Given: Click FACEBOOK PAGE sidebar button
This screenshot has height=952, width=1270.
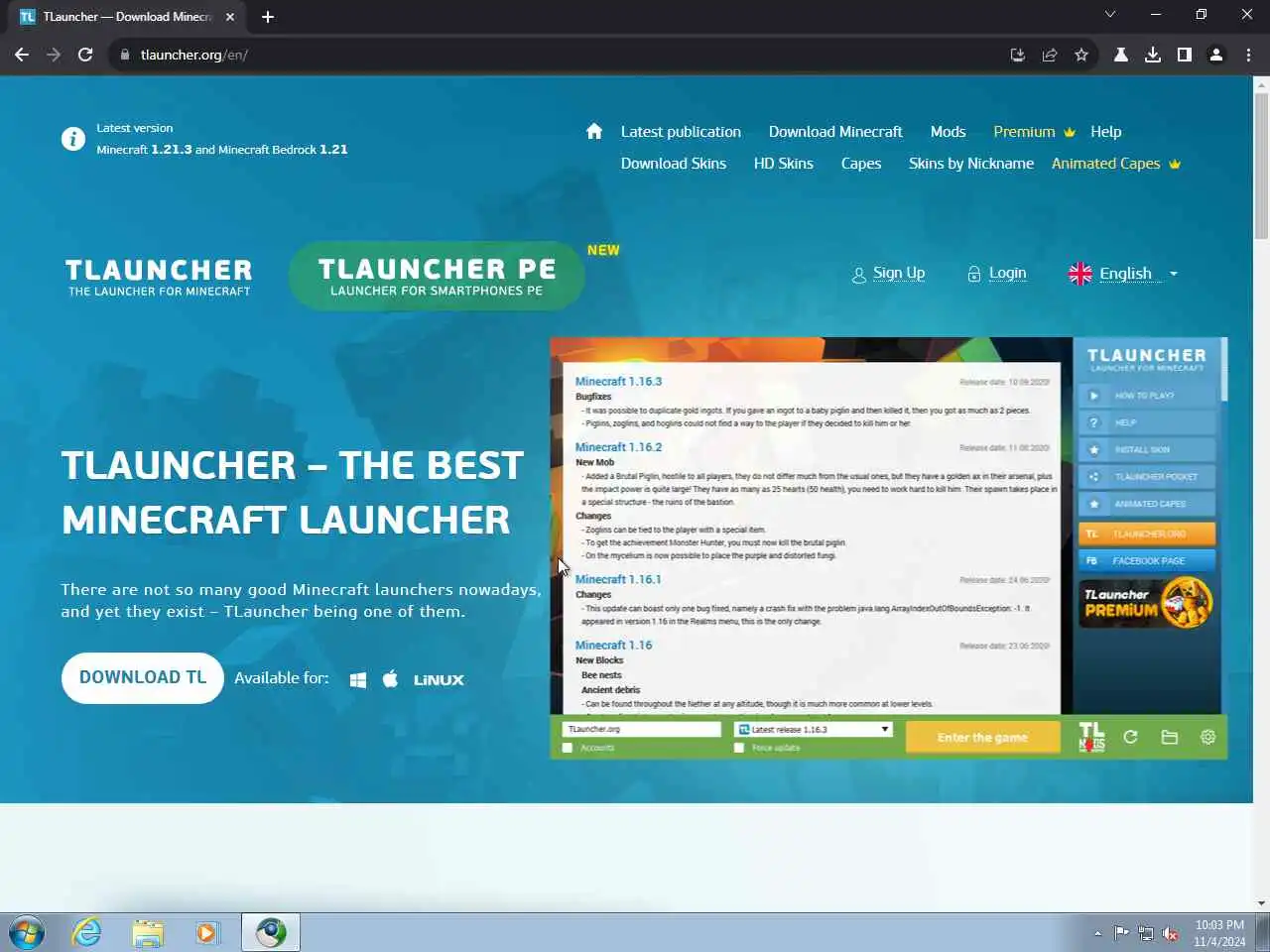Looking at the screenshot, I should click(1147, 560).
